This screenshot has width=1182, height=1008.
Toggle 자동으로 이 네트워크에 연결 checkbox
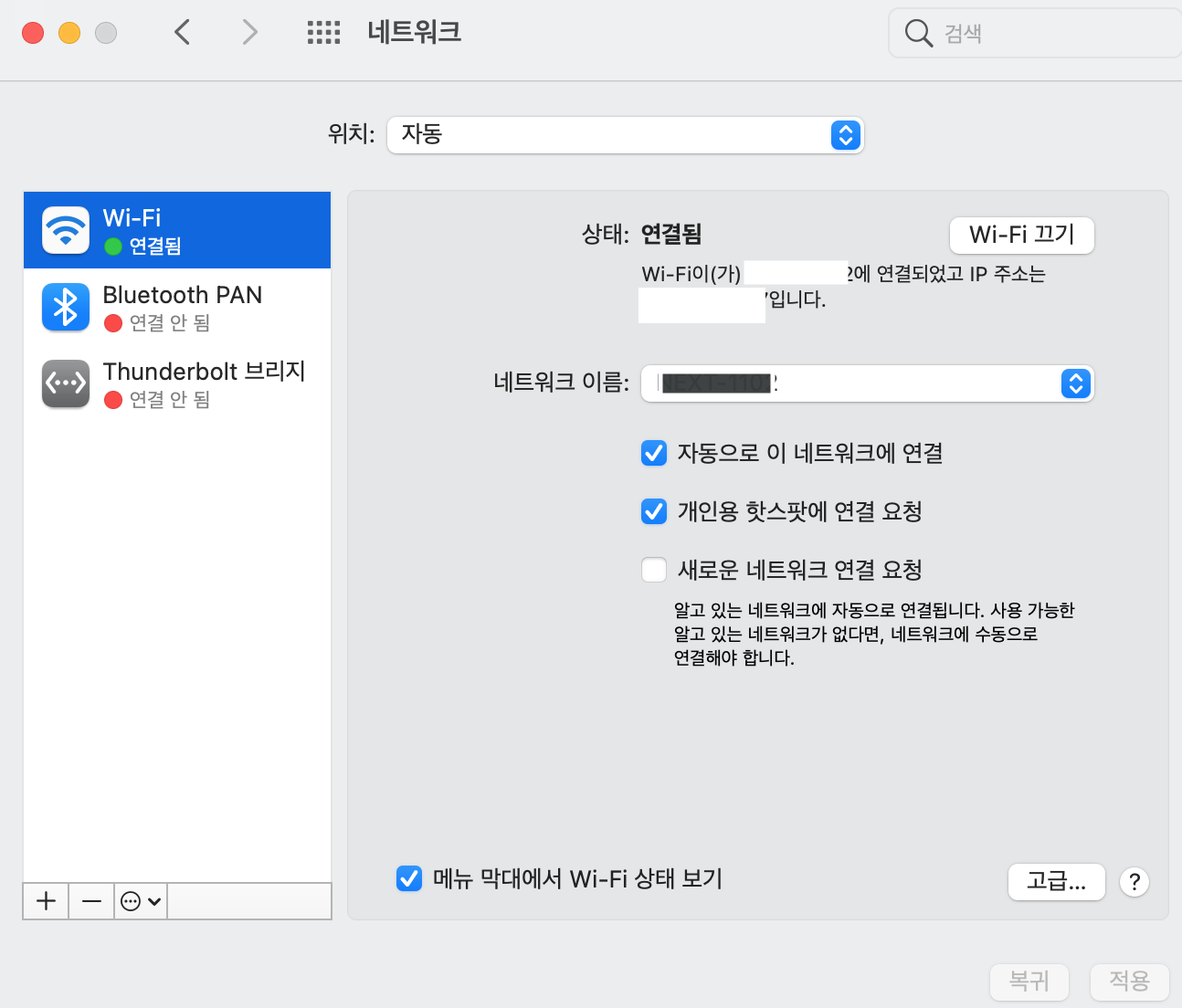[x=654, y=453]
